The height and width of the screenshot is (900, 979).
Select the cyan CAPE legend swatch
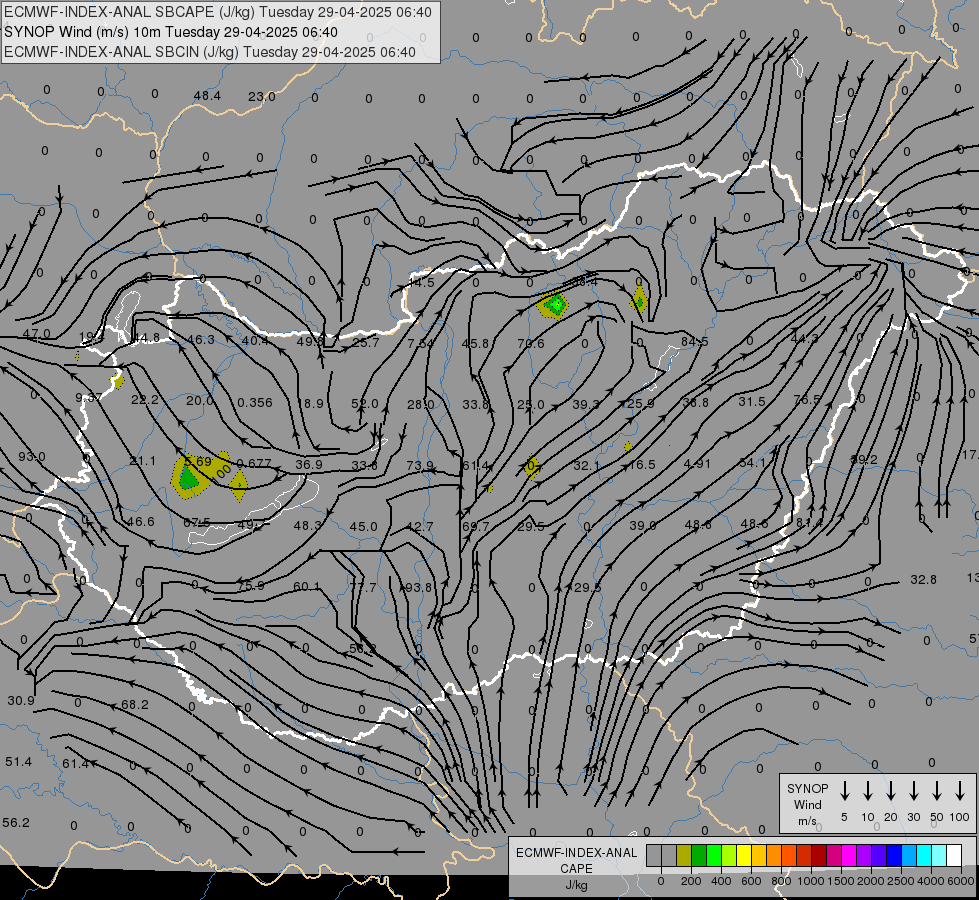(x=923, y=855)
